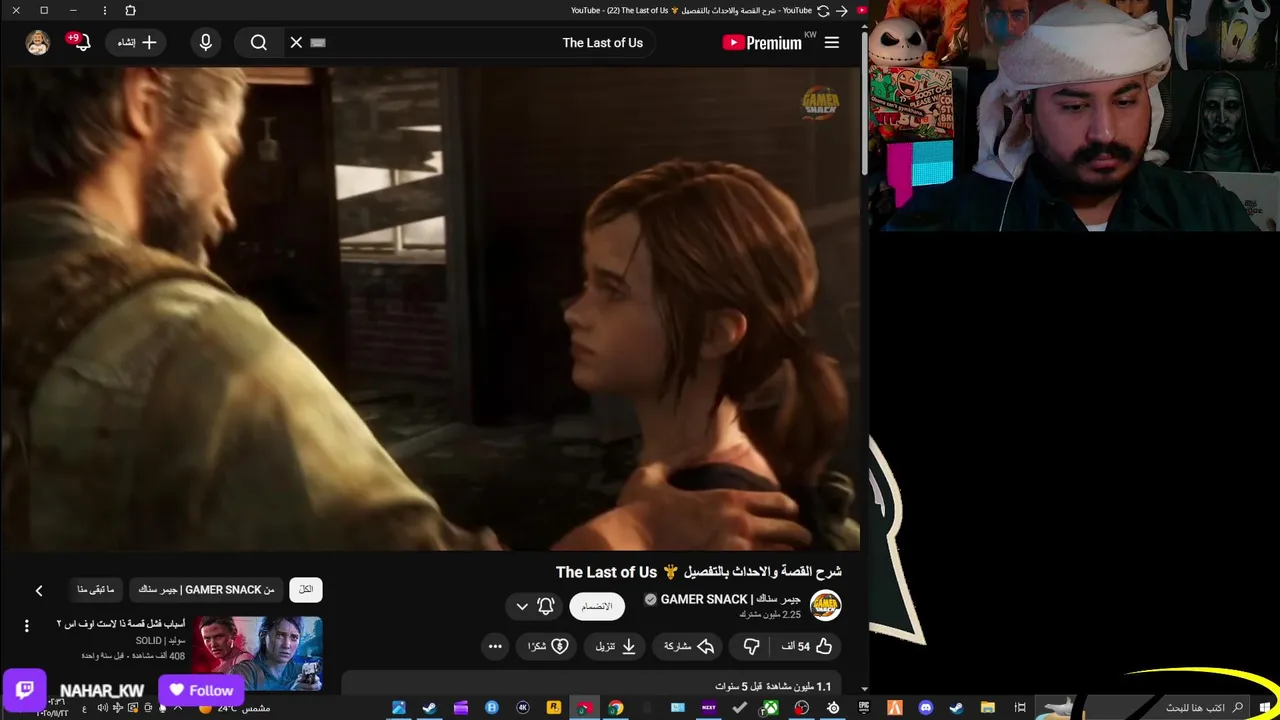Download the video via تنزيل button

[616, 646]
